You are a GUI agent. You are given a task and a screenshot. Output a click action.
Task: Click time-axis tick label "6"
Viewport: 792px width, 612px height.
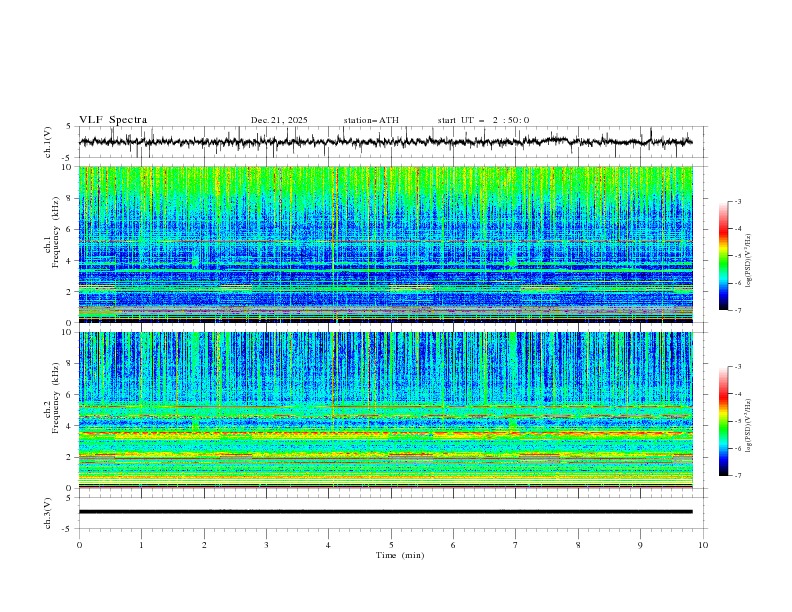453,545
